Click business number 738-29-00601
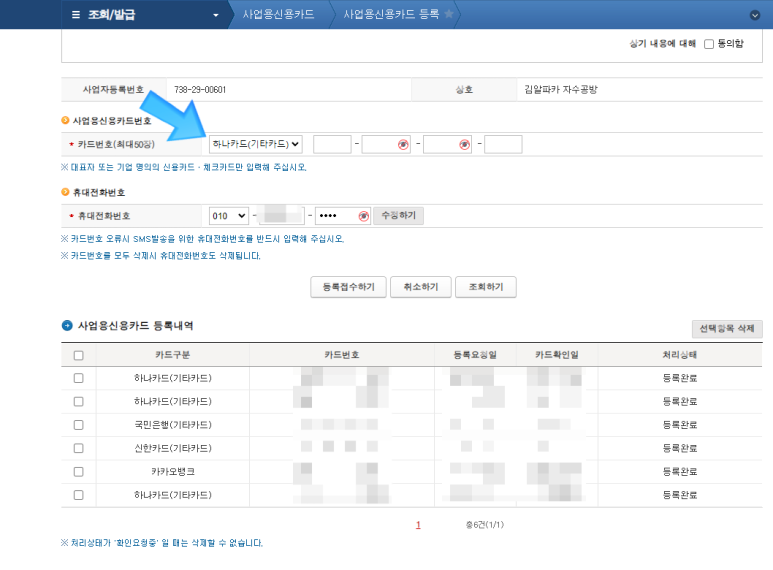The width and height of the screenshot is (773, 570). pyautogui.click(x=200, y=90)
